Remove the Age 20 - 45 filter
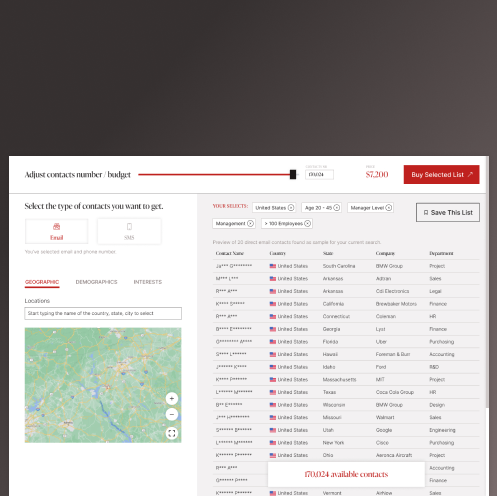 tap(337, 208)
